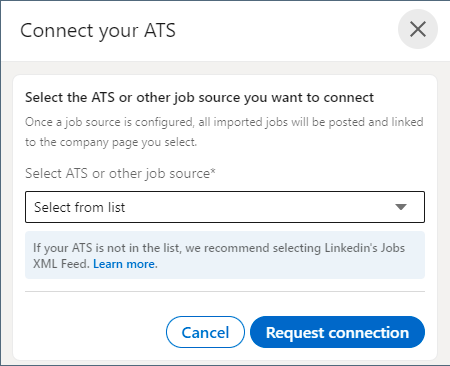Click the Select ATS or other job source label
The width and height of the screenshot is (450, 366).
120,173
